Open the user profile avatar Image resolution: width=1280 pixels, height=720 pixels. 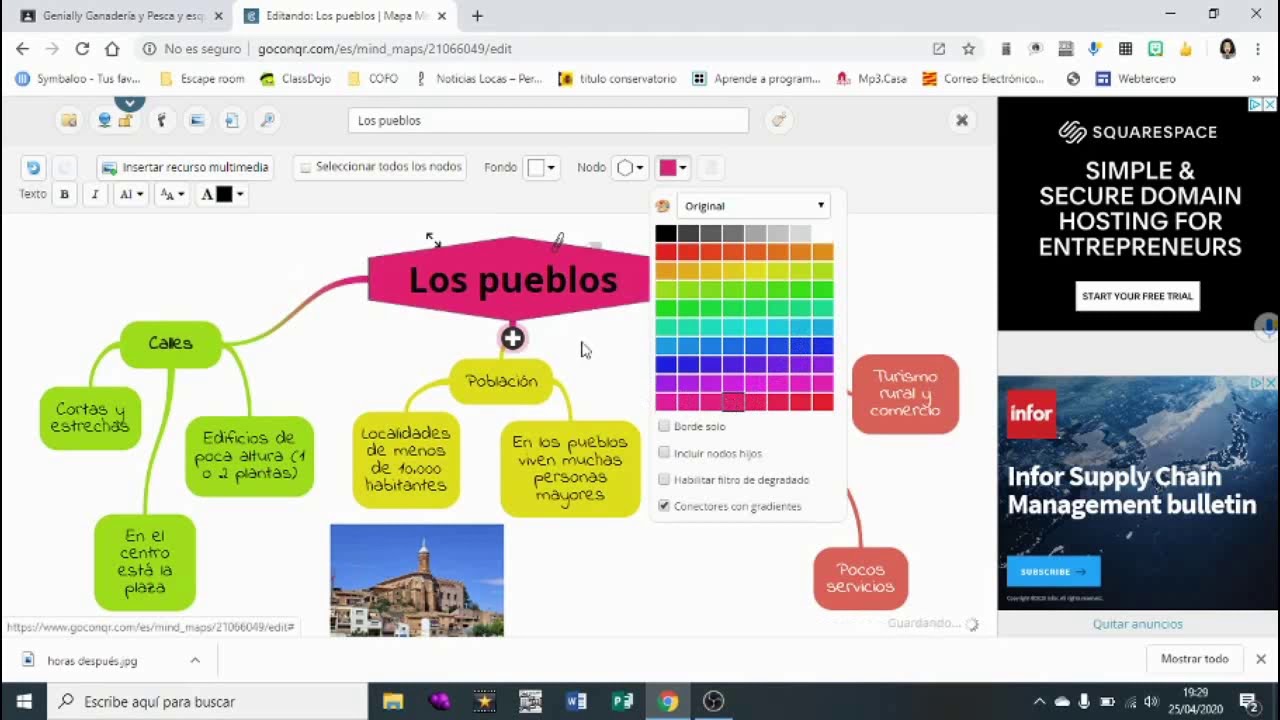point(1228,48)
